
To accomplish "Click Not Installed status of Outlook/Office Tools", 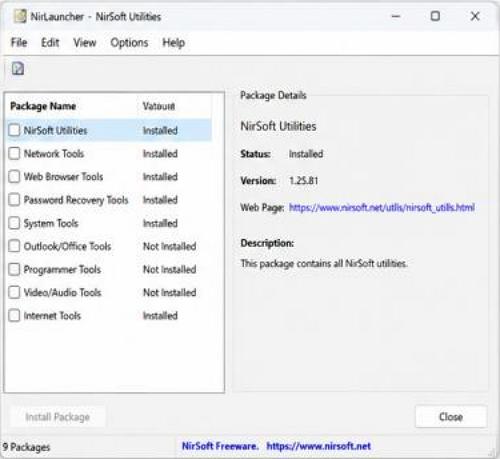I will pyautogui.click(x=169, y=246).
